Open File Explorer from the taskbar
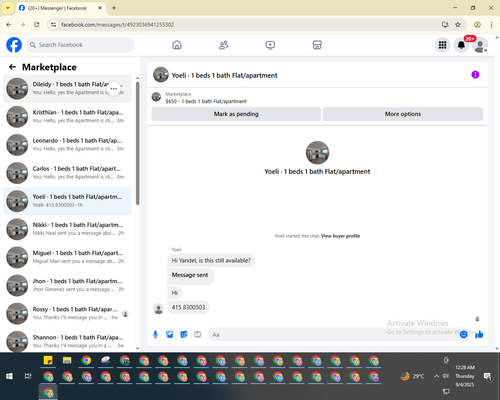Image resolution: width=500 pixels, height=400 pixels. click(67, 361)
